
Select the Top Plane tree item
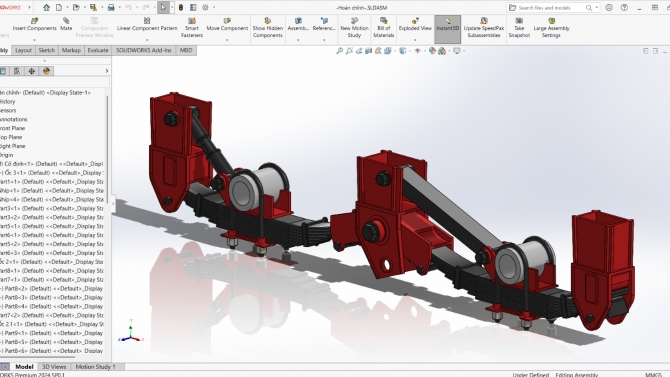pos(11,137)
